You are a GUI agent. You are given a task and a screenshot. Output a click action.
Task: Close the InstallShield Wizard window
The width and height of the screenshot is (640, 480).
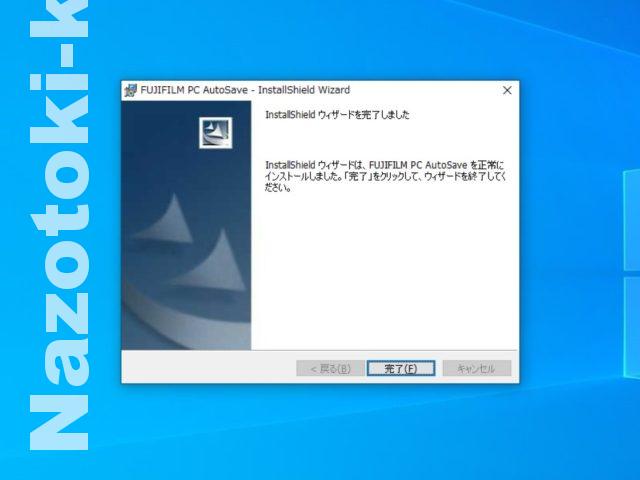point(507,90)
